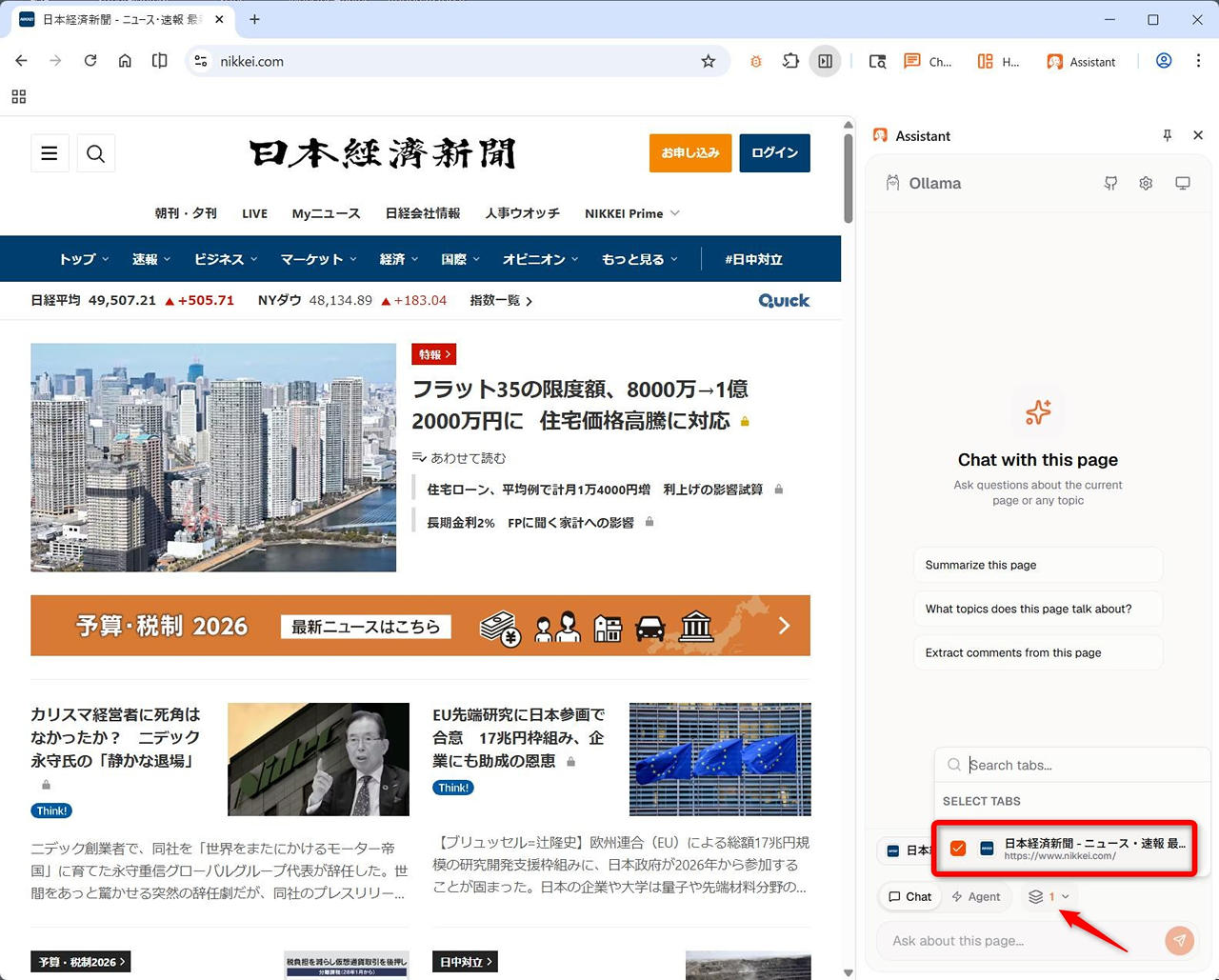
Task: Expand the selected tabs count dropdown
Action: click(1049, 896)
